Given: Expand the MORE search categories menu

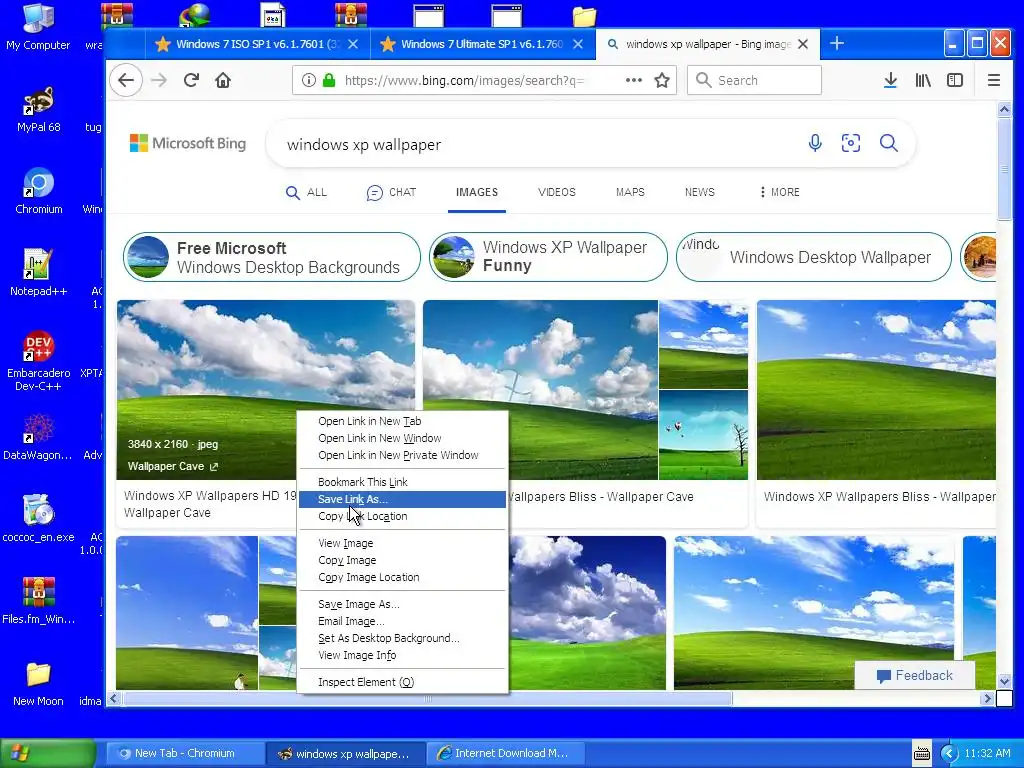Looking at the screenshot, I should click(x=780, y=193).
